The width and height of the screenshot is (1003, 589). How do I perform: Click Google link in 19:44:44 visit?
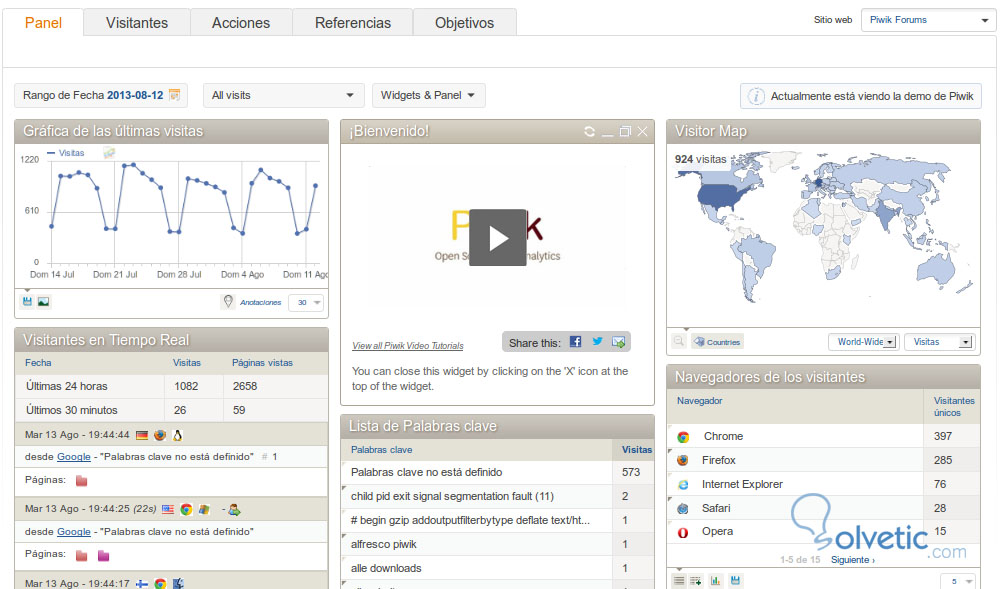(74, 457)
